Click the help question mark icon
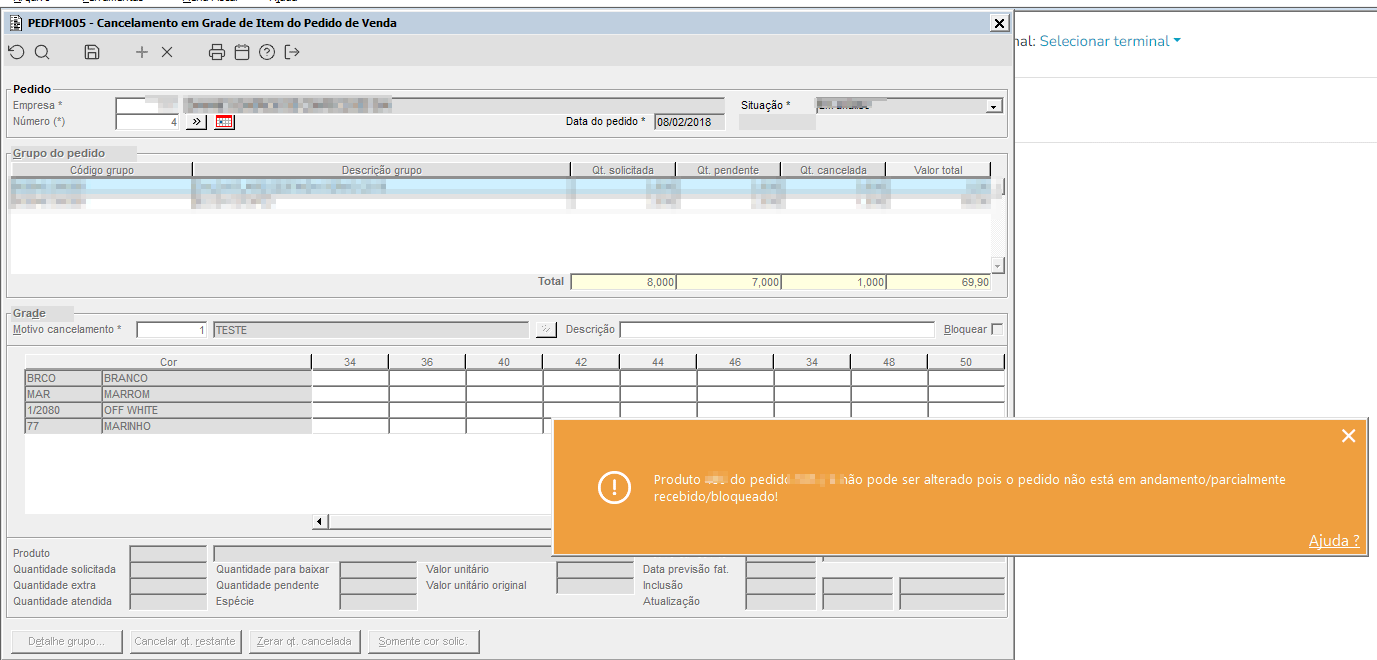Screen dimensions: 1377x660 [267, 53]
